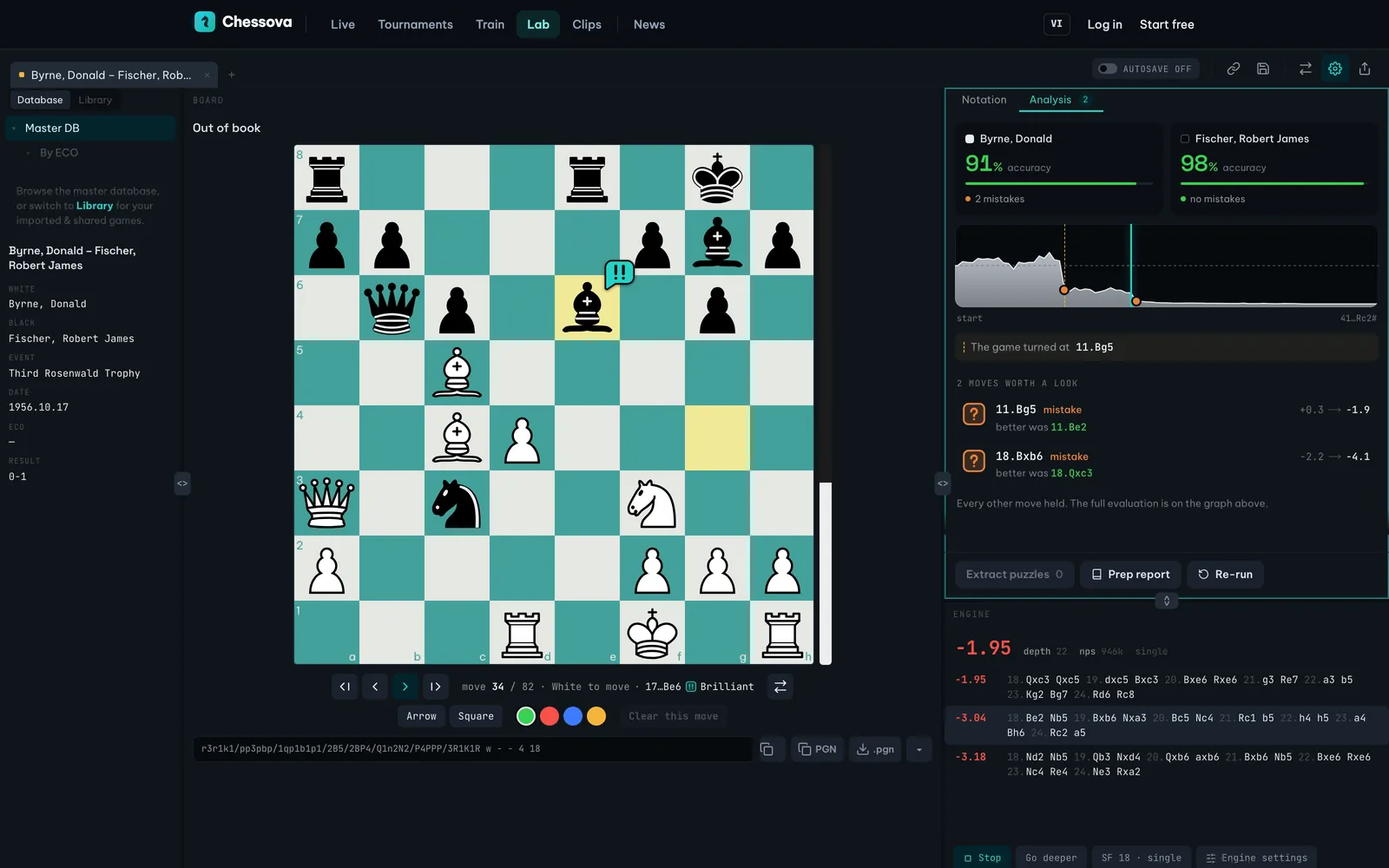This screenshot has height=868, width=1389.
Task: Open the Lab tab in top navigation
Action: (x=538, y=24)
